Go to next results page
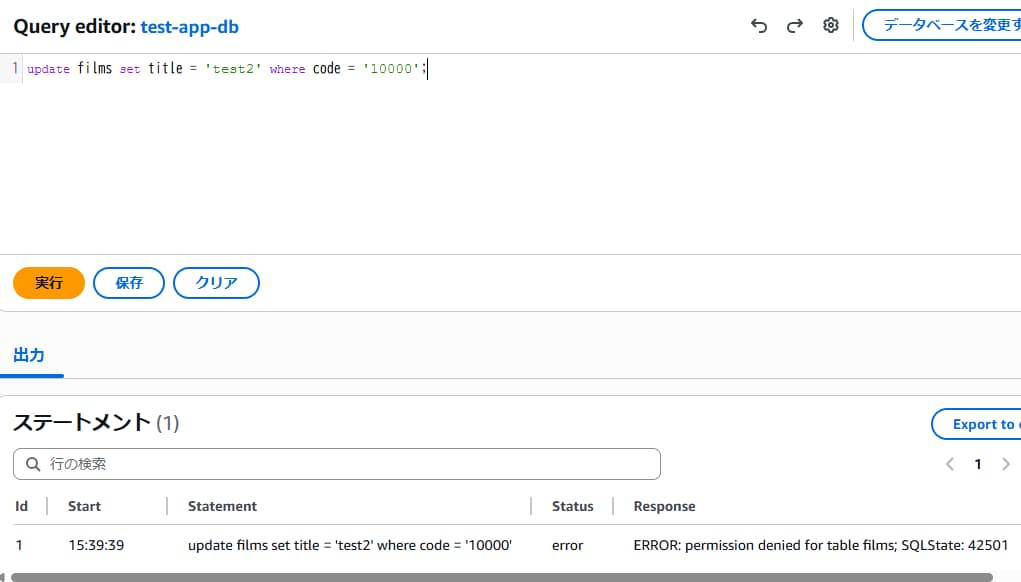 (1006, 464)
